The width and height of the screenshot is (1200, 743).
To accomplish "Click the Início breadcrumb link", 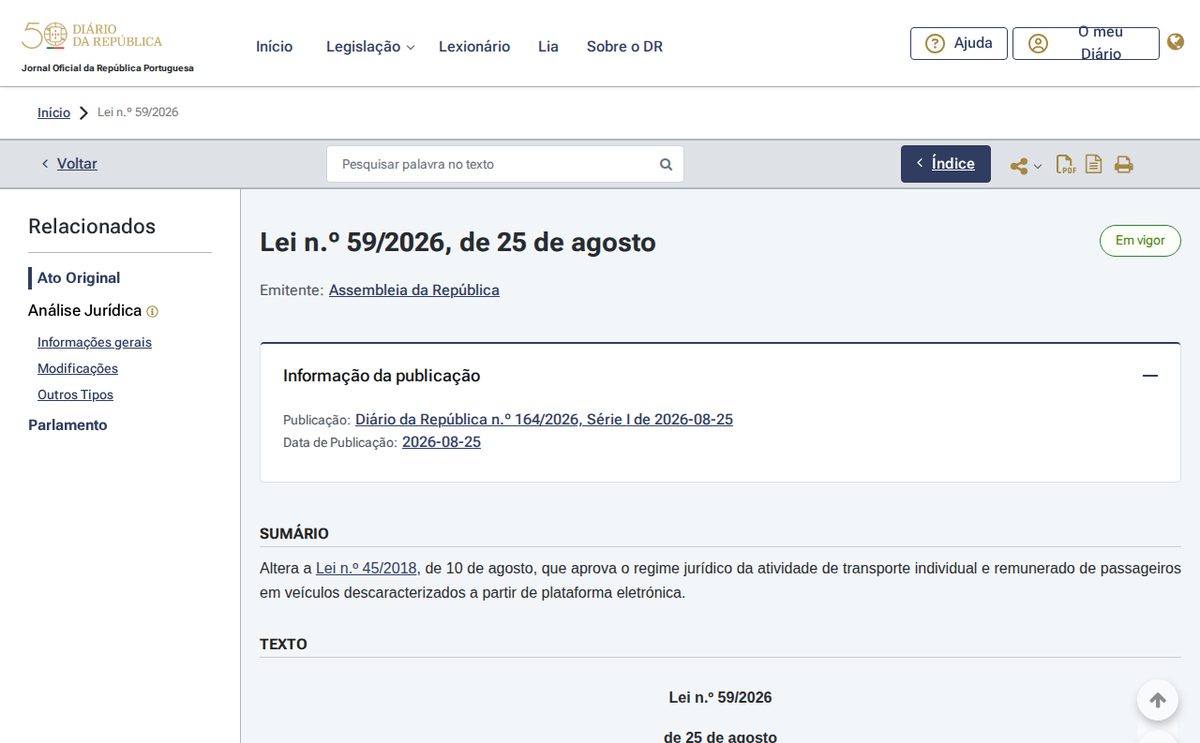I will tap(54, 113).
